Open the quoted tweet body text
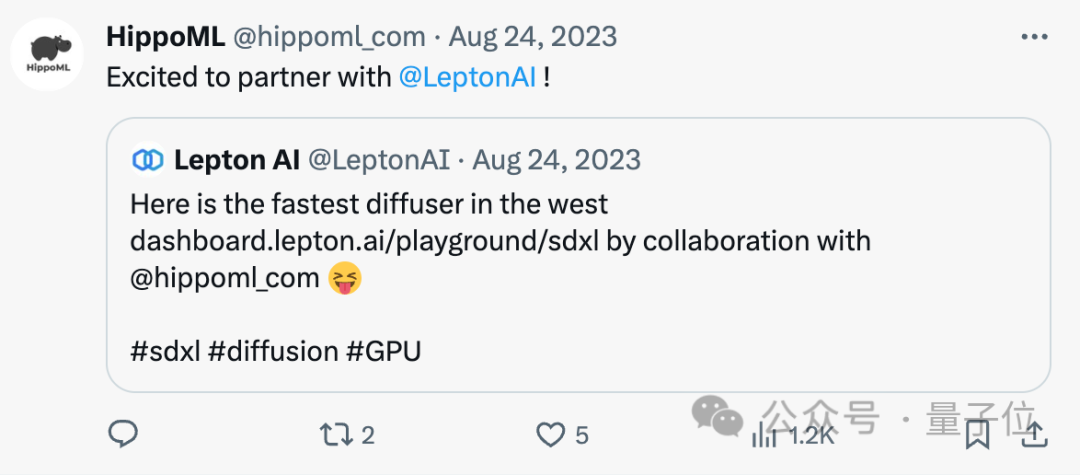 pyautogui.click(x=368, y=205)
